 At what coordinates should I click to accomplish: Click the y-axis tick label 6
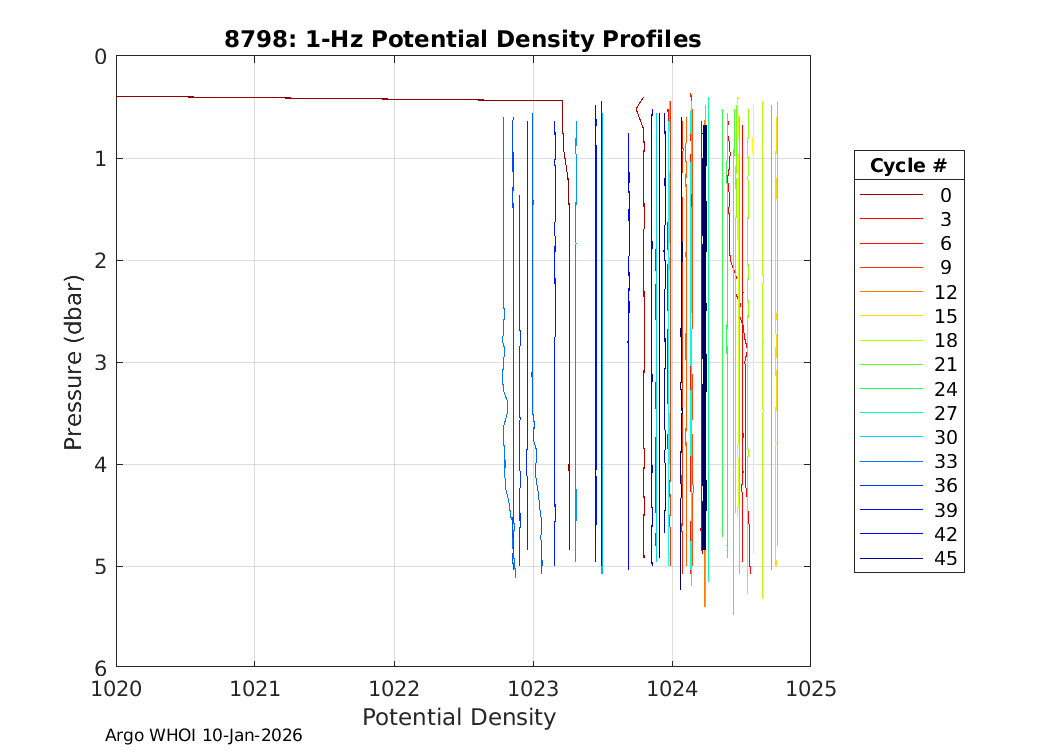click(100, 667)
